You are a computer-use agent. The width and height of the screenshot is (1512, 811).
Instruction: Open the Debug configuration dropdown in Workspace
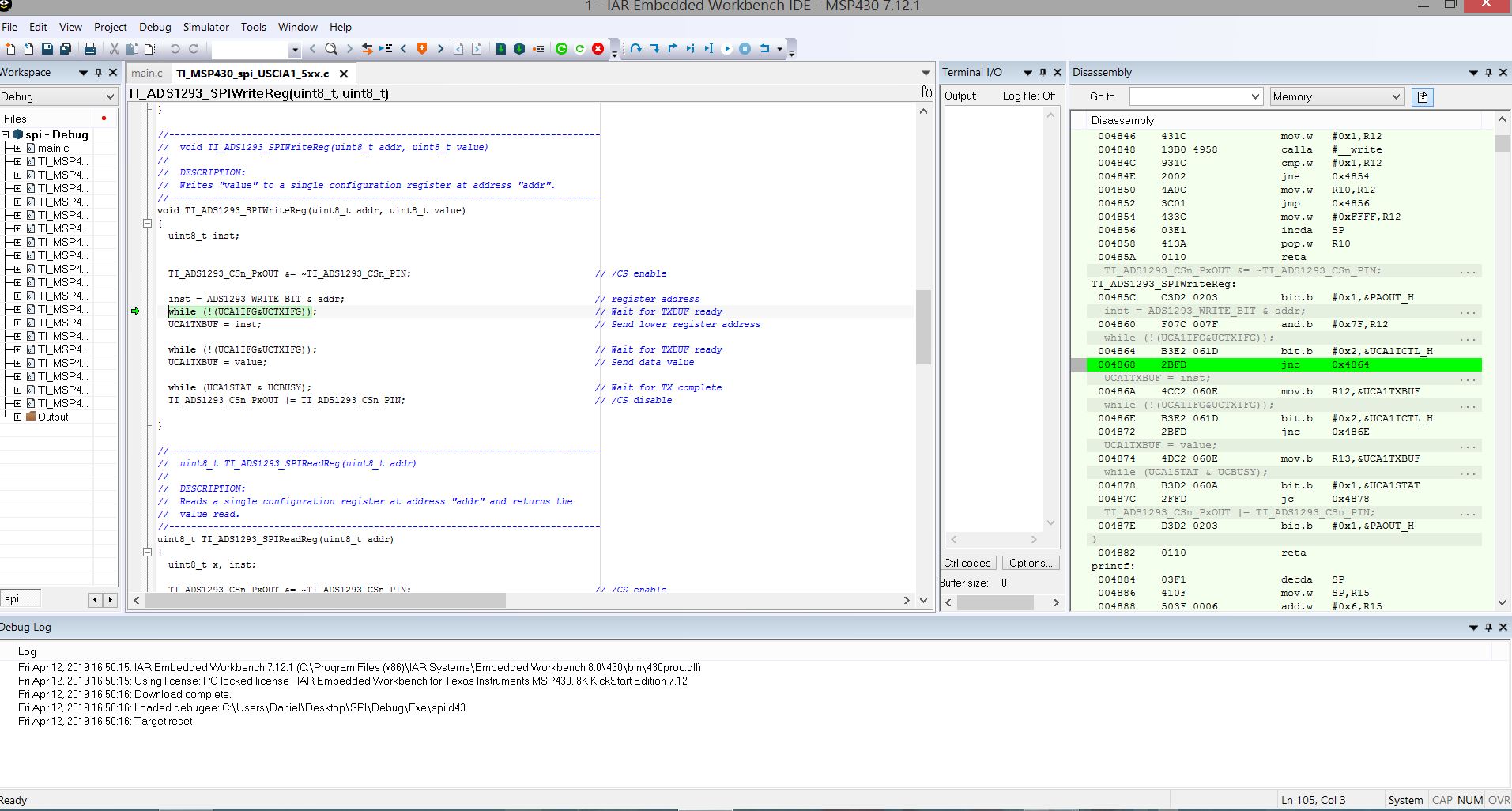[109, 96]
